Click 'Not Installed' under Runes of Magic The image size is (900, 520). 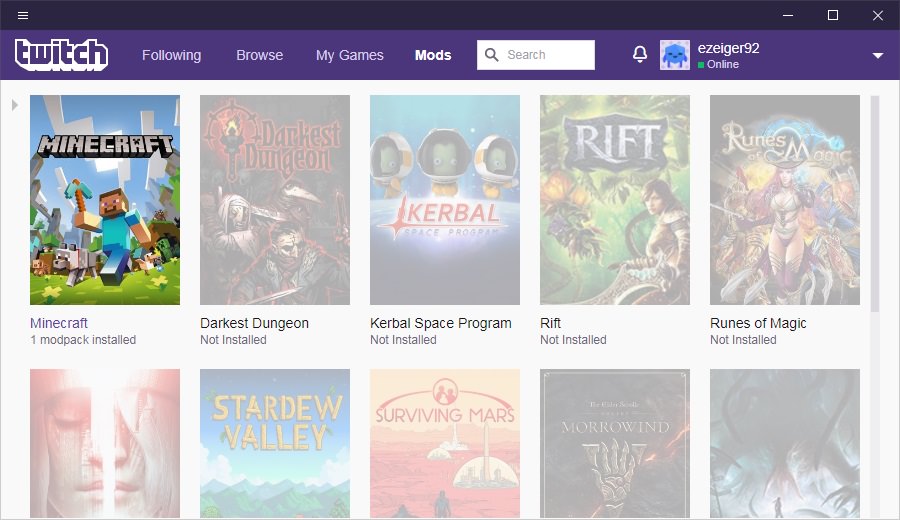coord(743,340)
